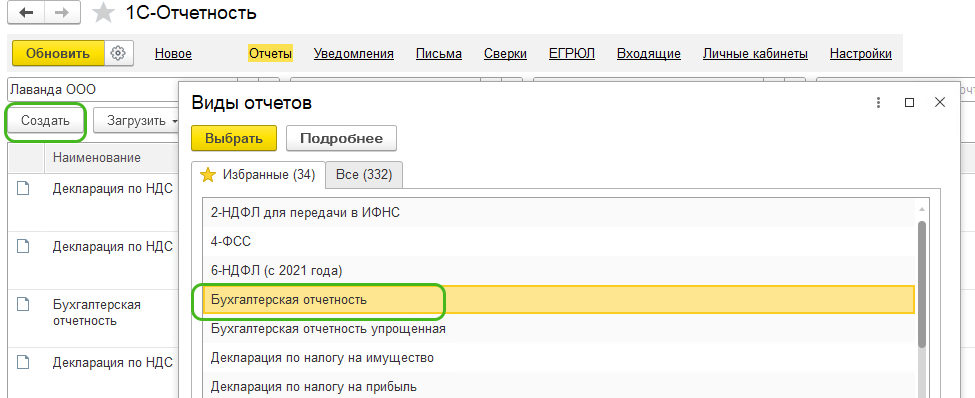Click the forward navigation arrow

(62, 13)
